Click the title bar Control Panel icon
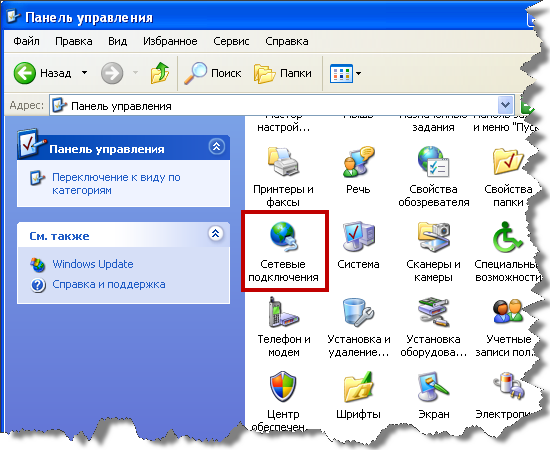 coord(13,16)
